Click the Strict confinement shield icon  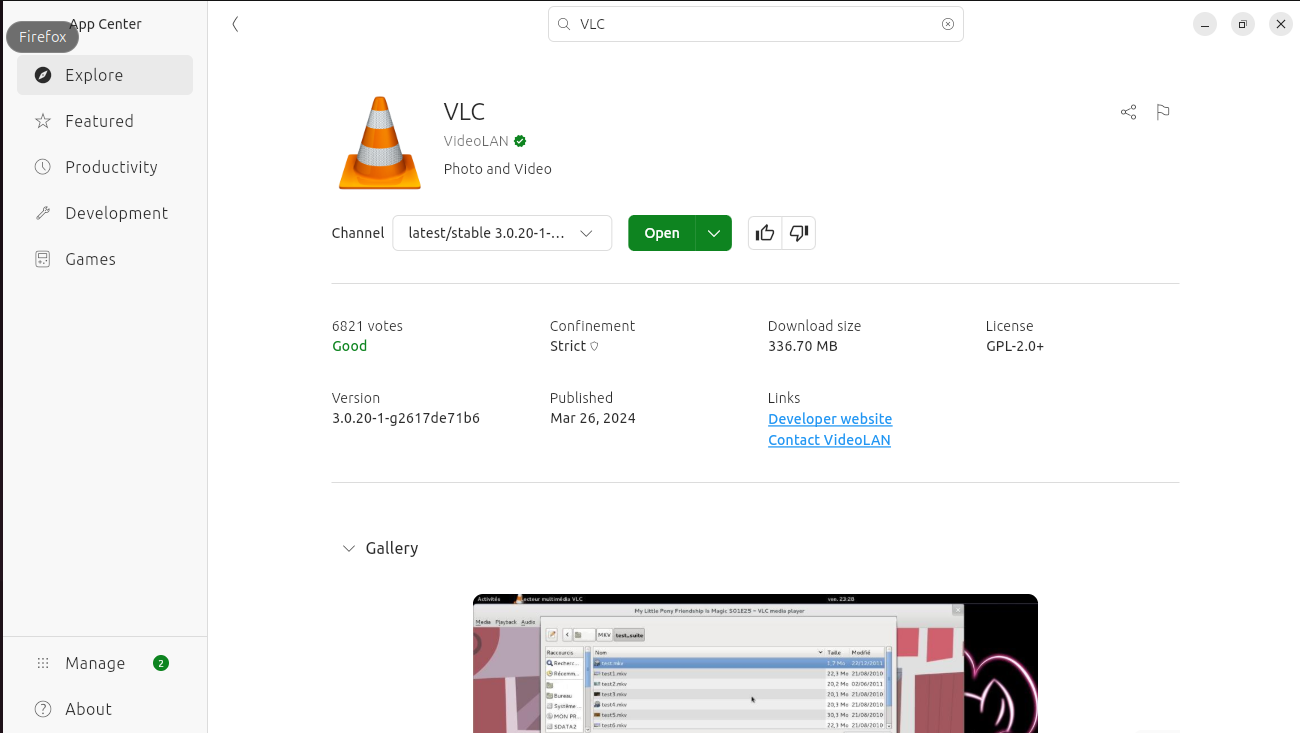point(594,346)
